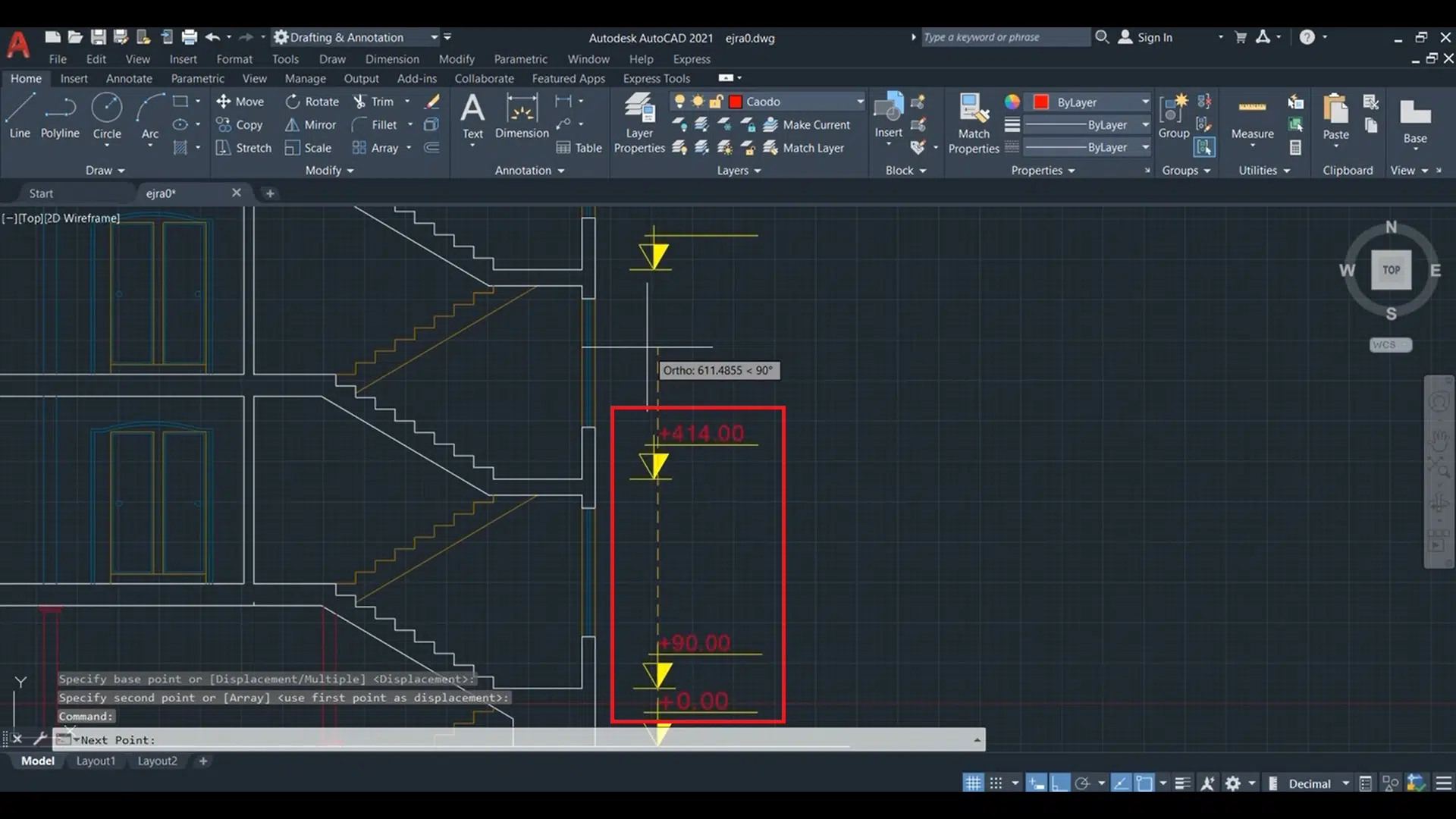The width and height of the screenshot is (1456, 819).
Task: Expand the Decimal units dropdown
Action: (x=1346, y=783)
